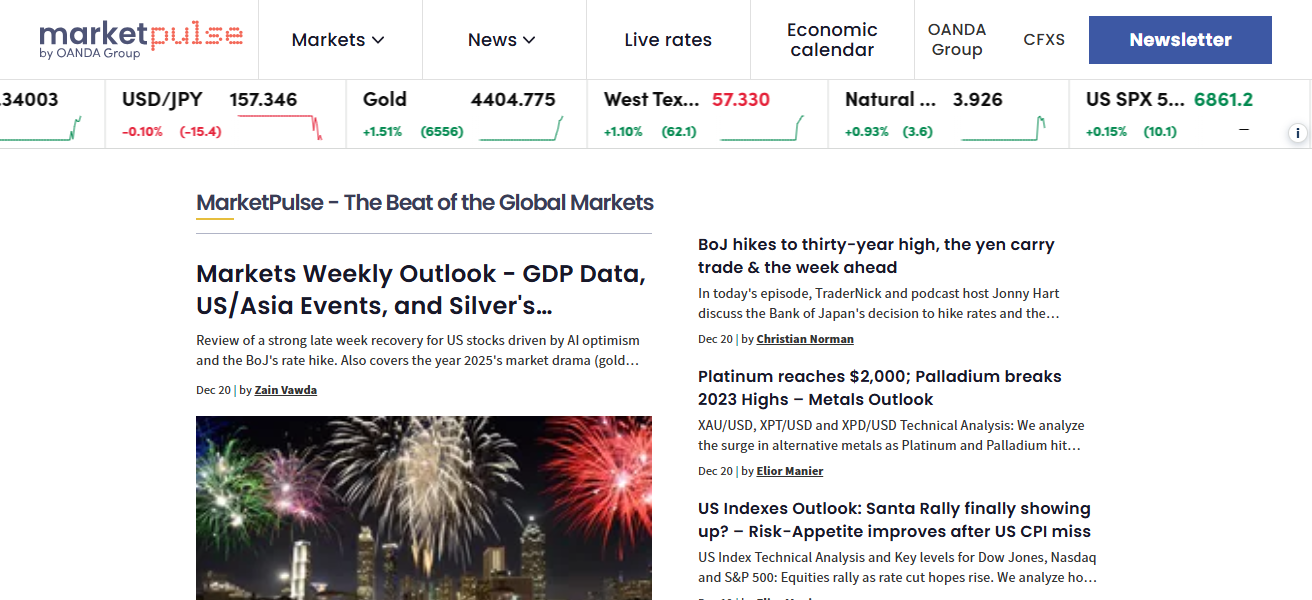
Task: Open the BoJ hikes article headline
Action: (x=876, y=255)
